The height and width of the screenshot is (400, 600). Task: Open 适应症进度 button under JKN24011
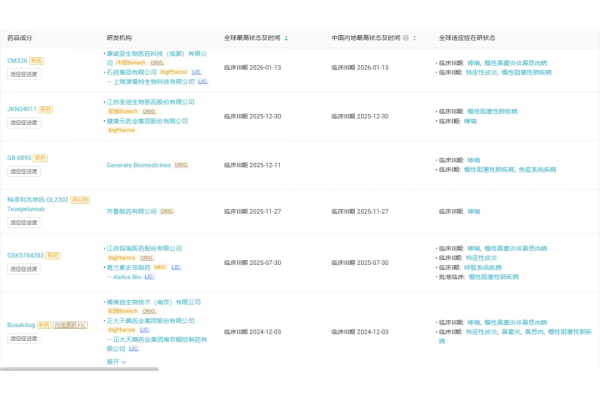[24, 122]
